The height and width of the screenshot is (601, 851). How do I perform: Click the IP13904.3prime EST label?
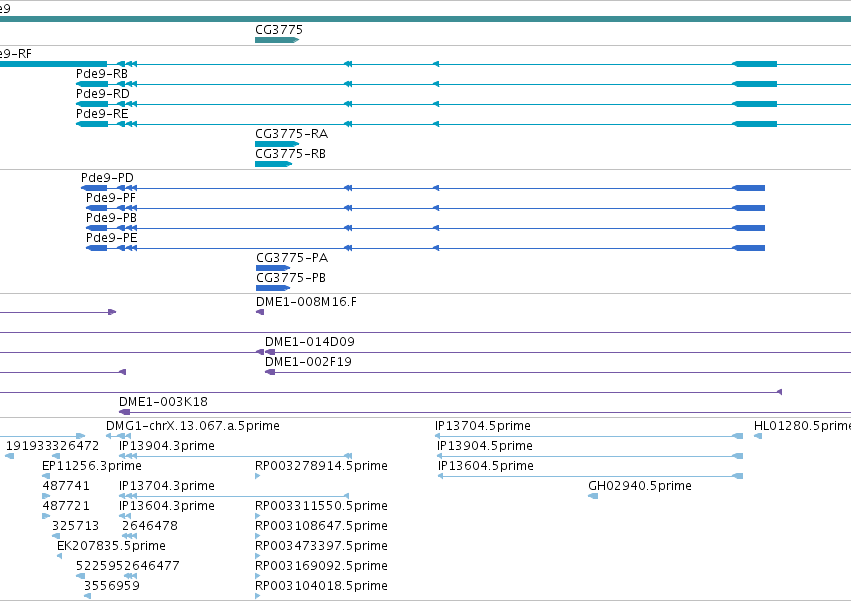click(x=167, y=446)
